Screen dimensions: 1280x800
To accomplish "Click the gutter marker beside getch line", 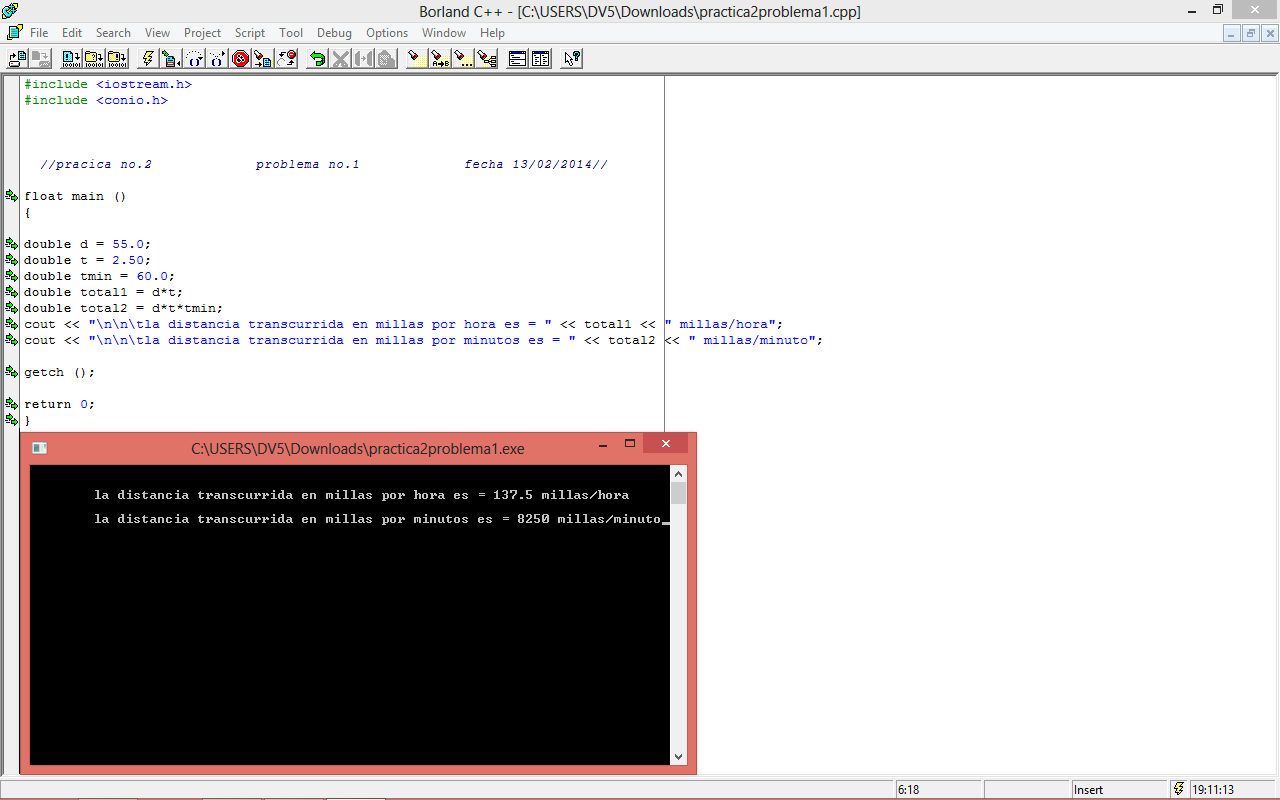I will coord(11,372).
